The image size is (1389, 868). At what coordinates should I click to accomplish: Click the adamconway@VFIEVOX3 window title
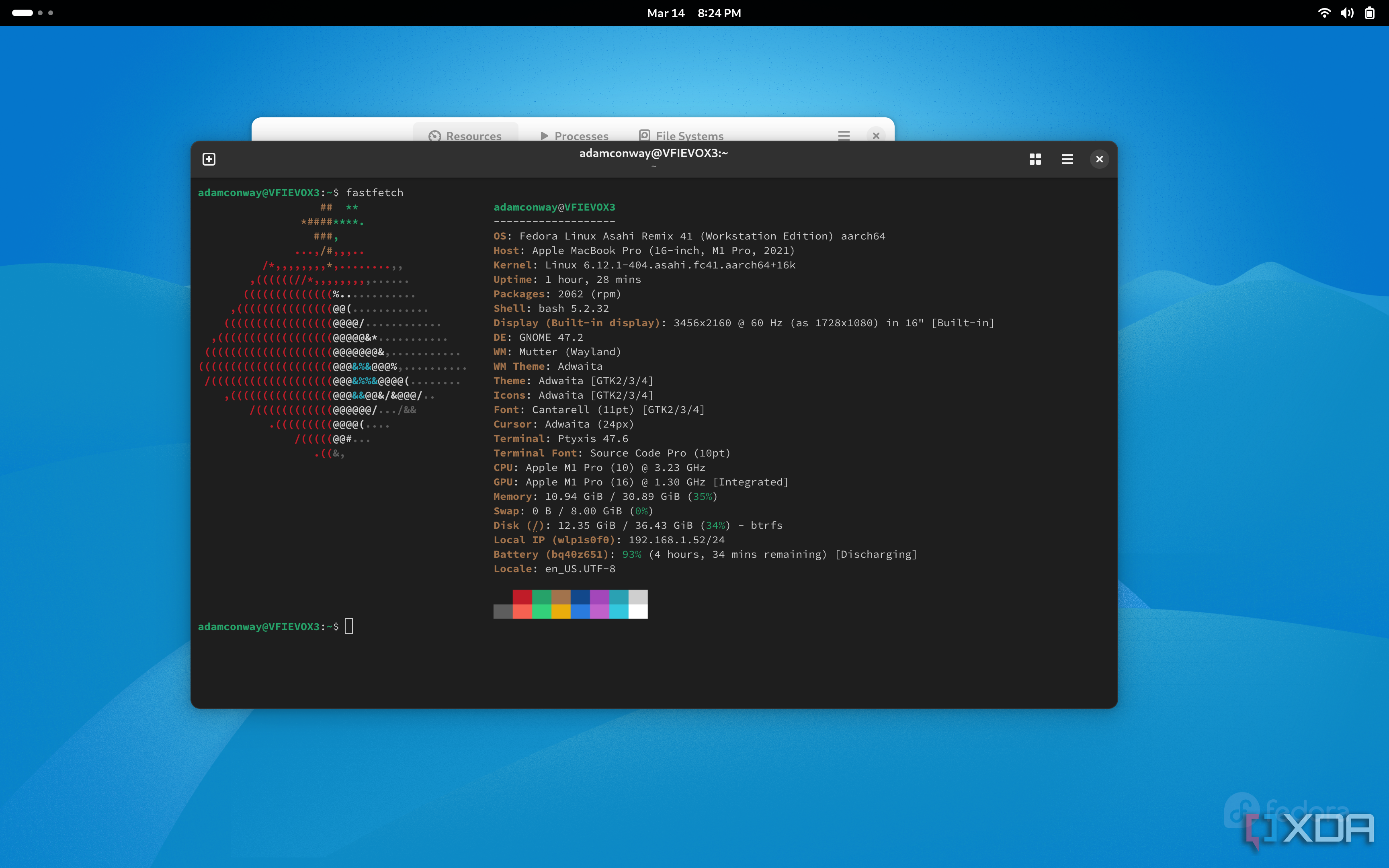click(x=654, y=153)
